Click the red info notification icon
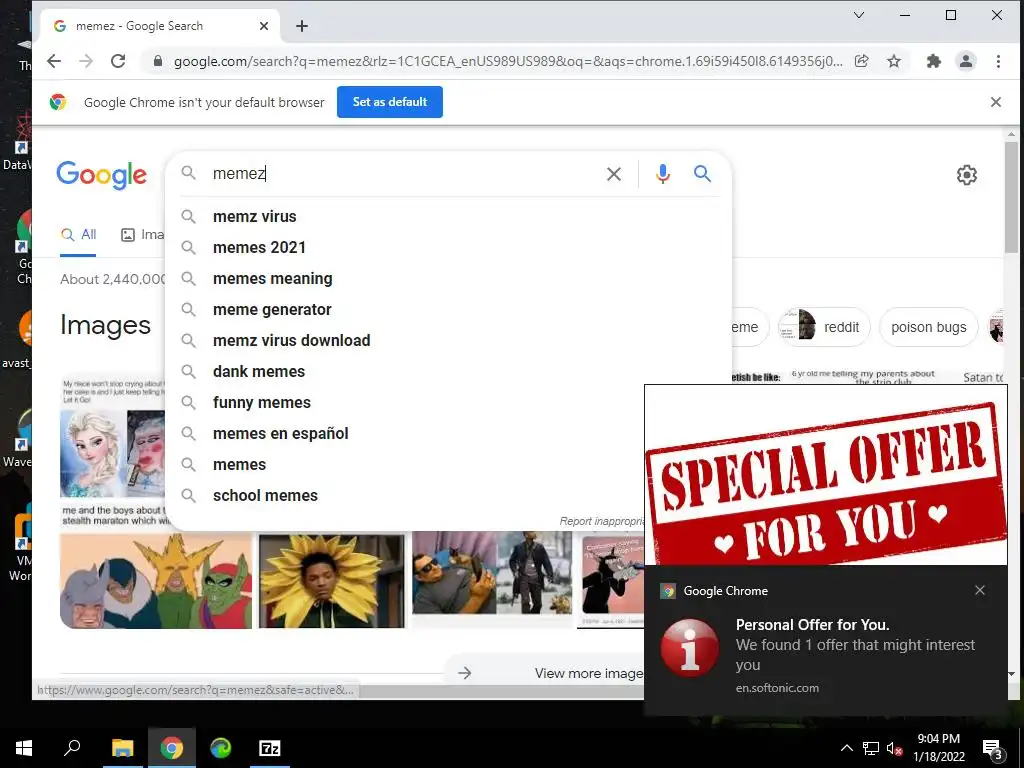1024x768 pixels. (x=690, y=648)
